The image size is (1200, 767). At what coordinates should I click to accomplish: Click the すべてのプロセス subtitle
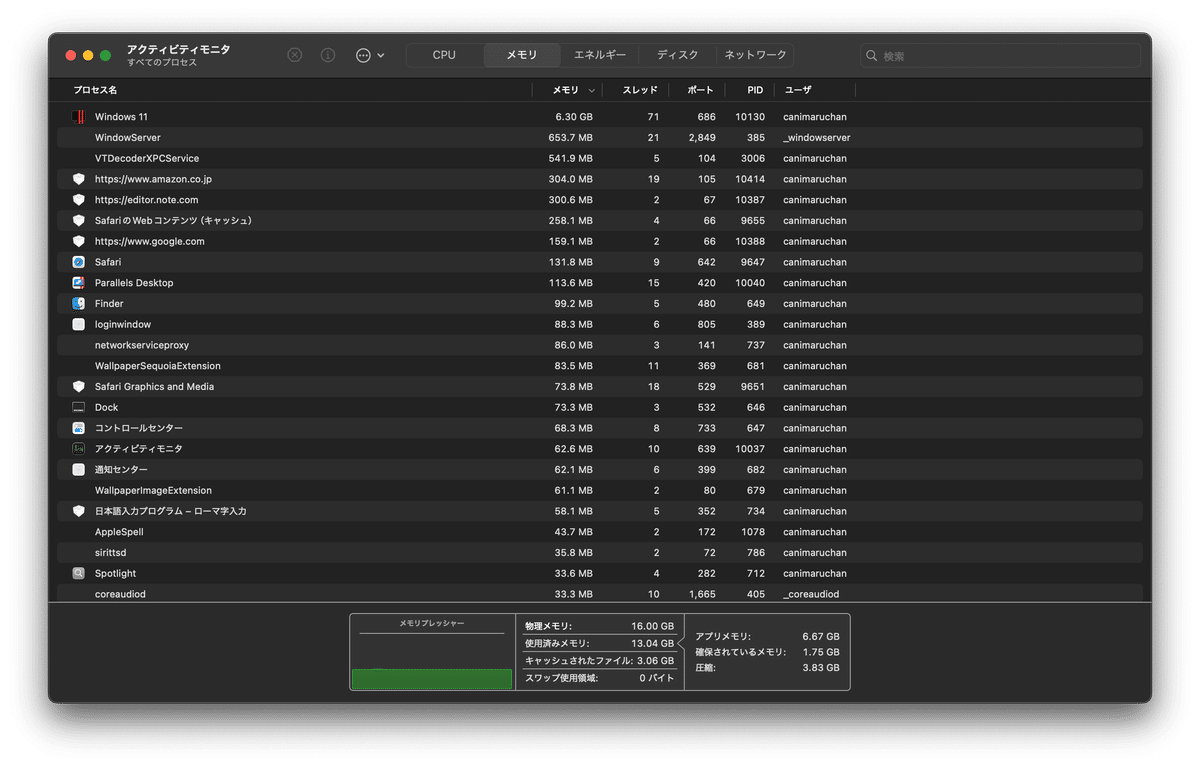[162, 63]
